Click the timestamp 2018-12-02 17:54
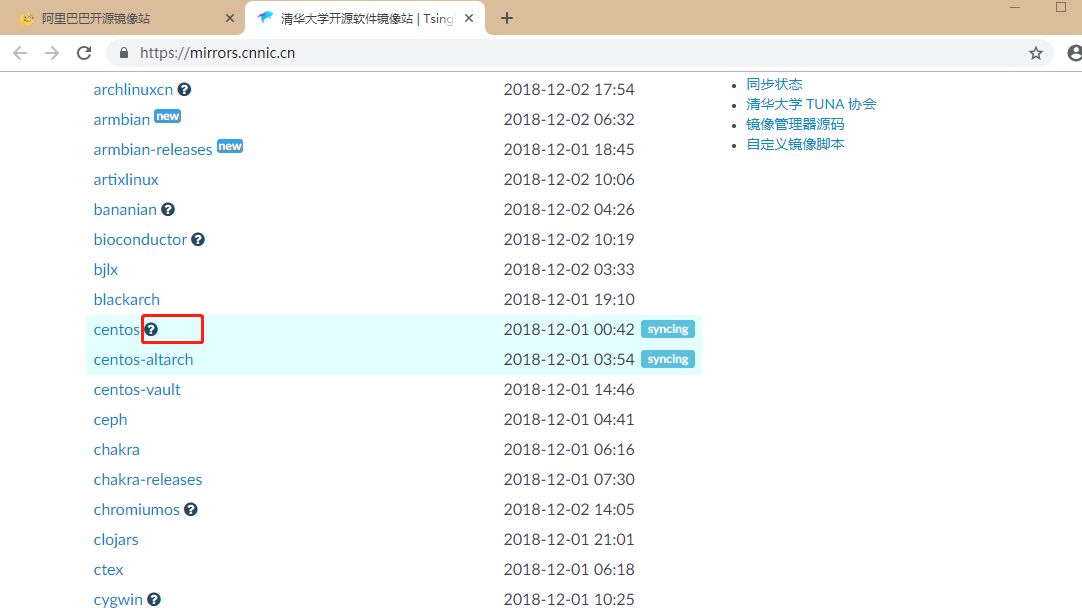This screenshot has width=1082, height=608. click(x=569, y=90)
